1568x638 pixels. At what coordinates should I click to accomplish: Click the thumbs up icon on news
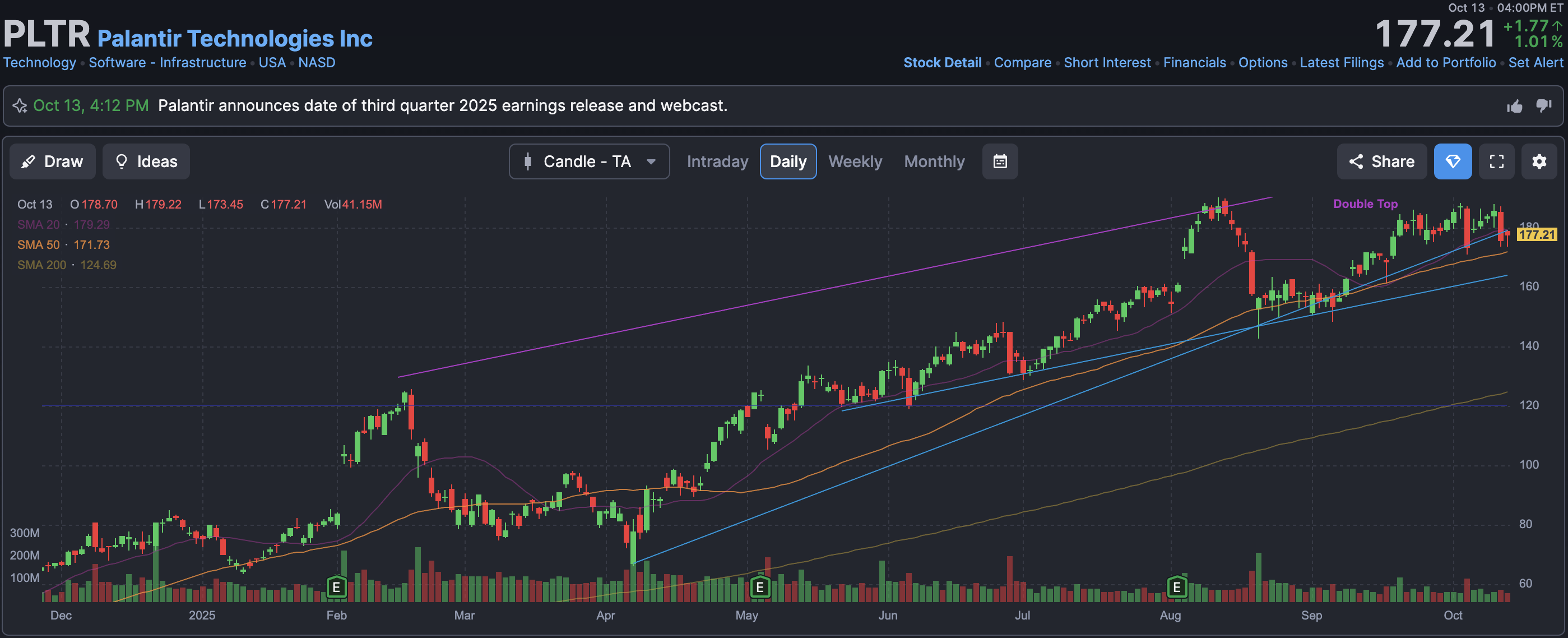coord(1514,107)
